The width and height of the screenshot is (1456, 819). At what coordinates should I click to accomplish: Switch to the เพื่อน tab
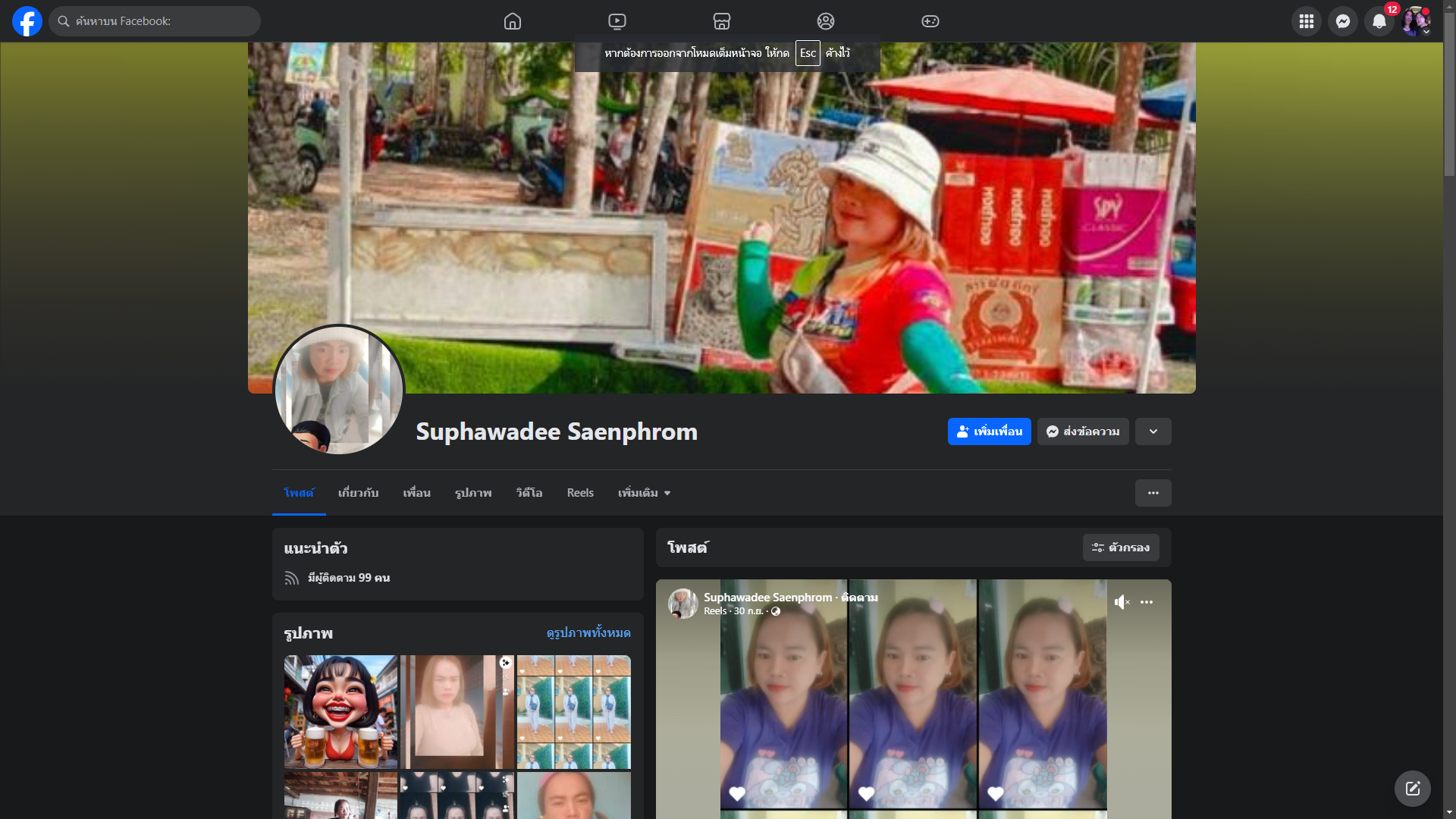click(x=416, y=493)
